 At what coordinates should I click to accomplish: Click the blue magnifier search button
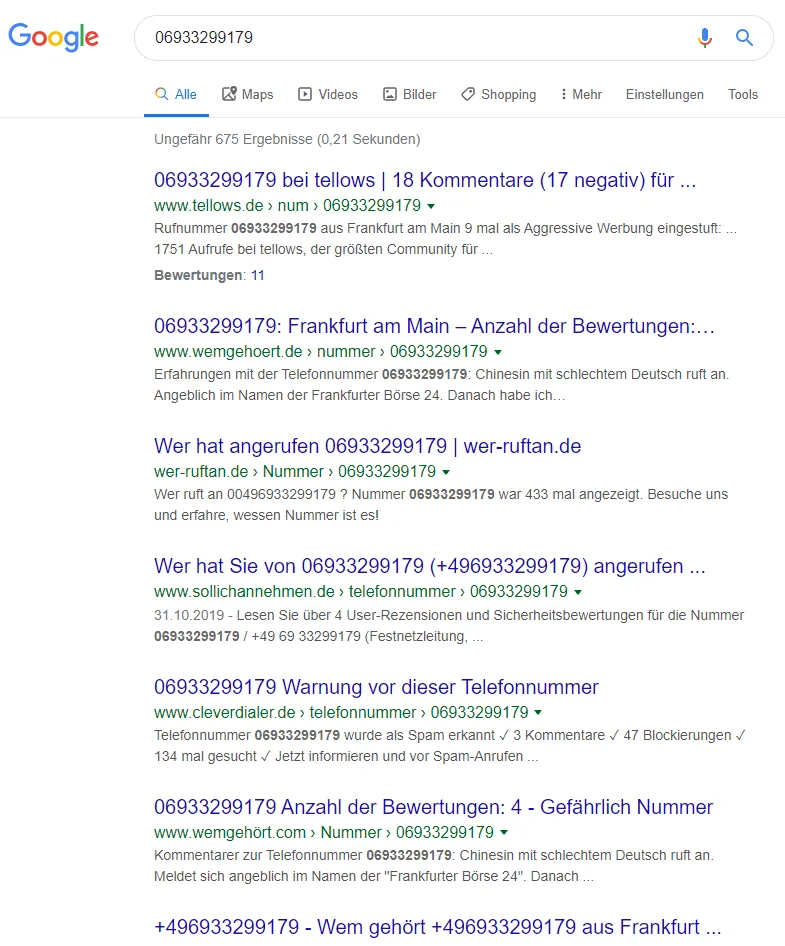click(x=744, y=37)
